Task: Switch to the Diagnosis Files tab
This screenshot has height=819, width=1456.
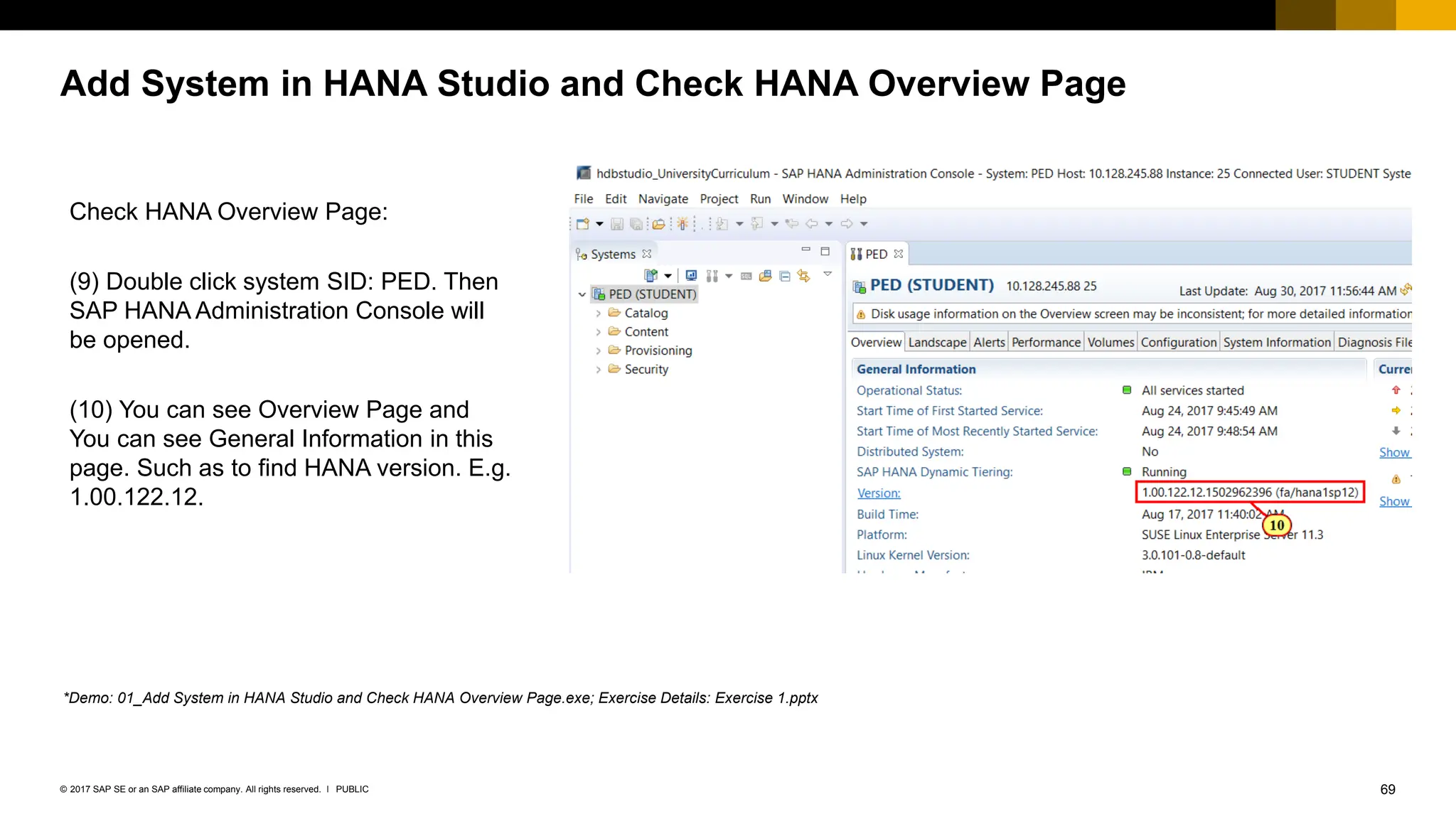Action: (x=1374, y=342)
